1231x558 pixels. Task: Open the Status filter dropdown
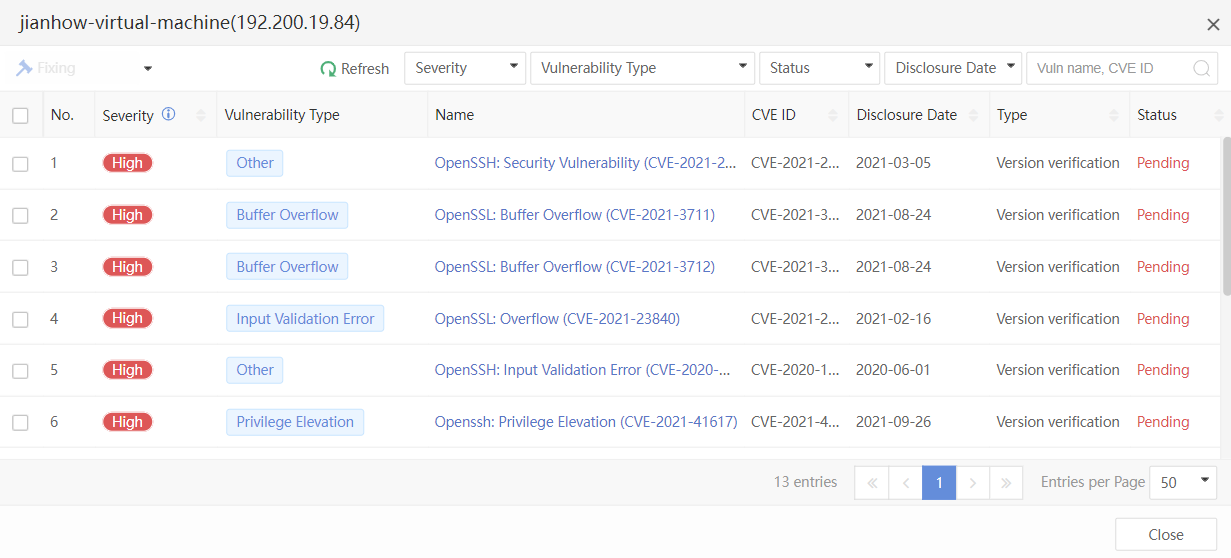[x=819, y=68]
